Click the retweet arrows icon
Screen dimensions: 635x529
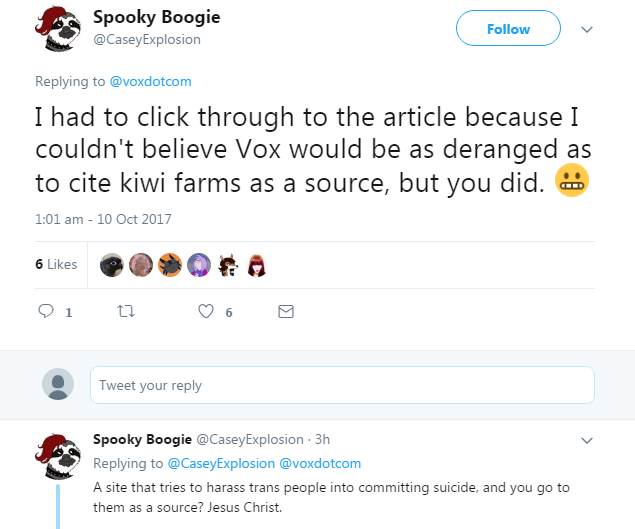coord(126,311)
